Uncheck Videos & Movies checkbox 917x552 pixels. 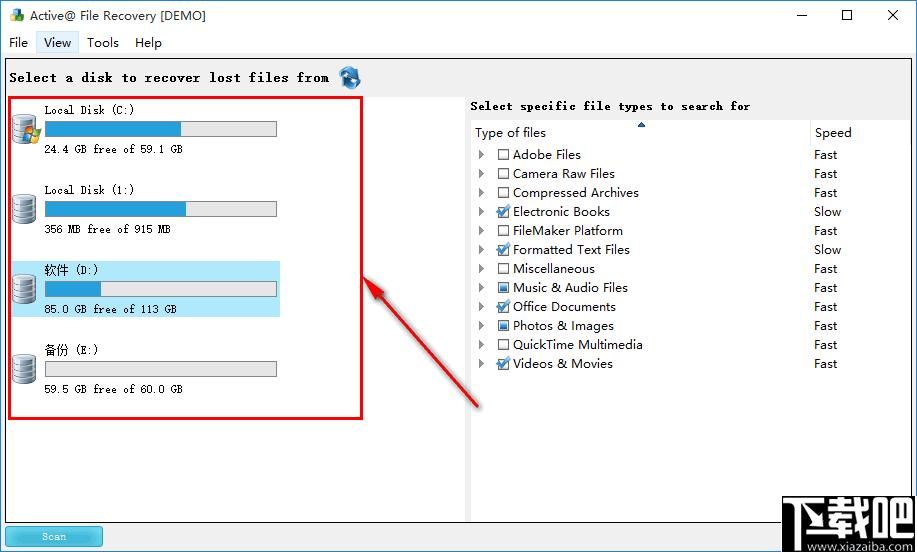503,364
